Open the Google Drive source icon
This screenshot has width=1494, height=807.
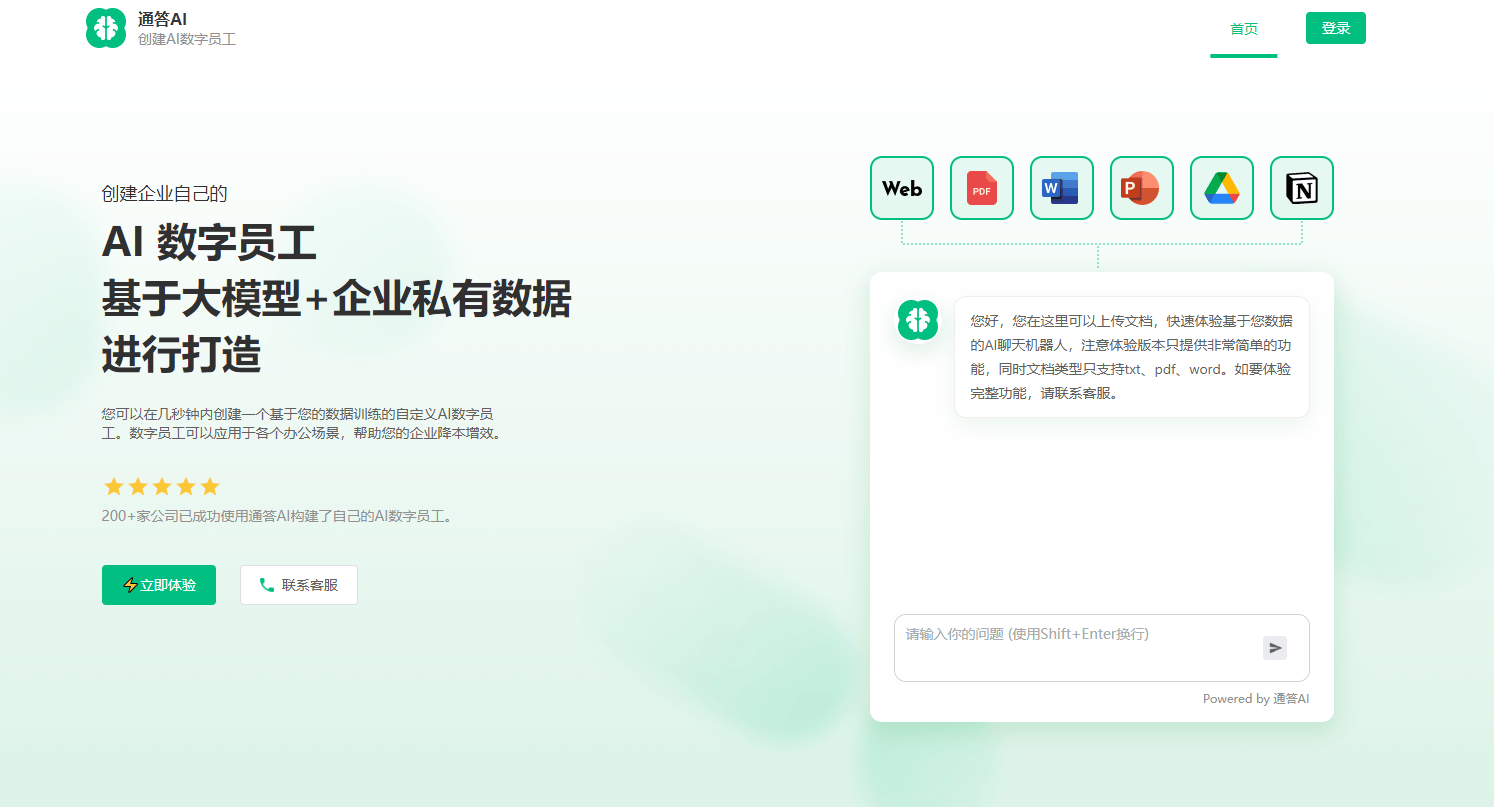coord(1221,188)
